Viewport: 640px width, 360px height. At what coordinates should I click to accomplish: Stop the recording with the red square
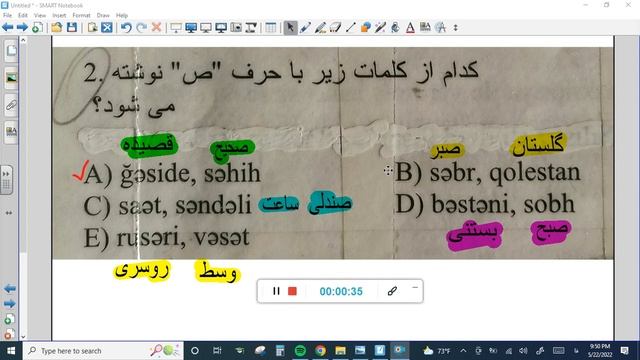click(292, 291)
